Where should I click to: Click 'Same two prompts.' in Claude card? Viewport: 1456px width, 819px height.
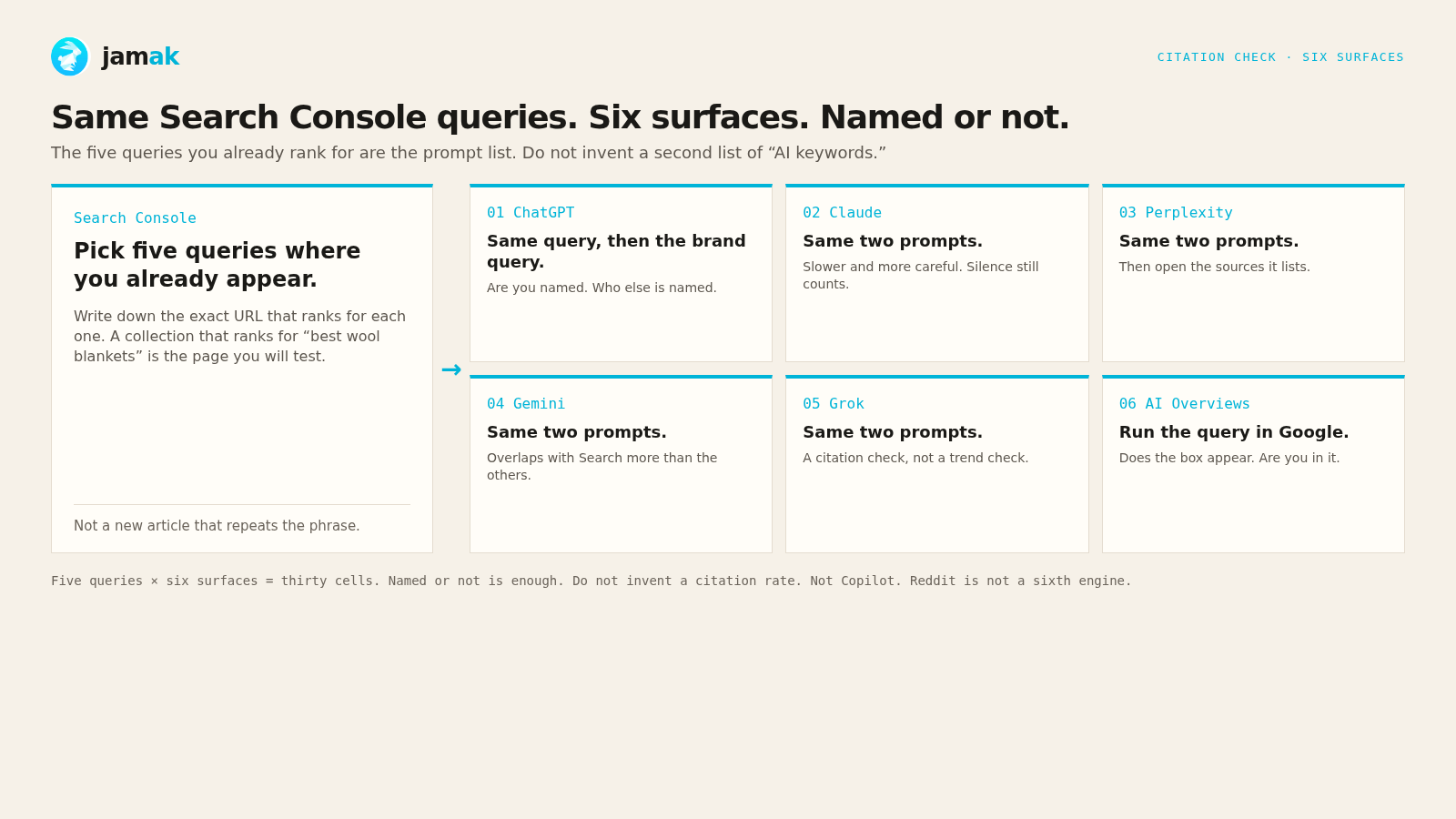[x=893, y=241]
